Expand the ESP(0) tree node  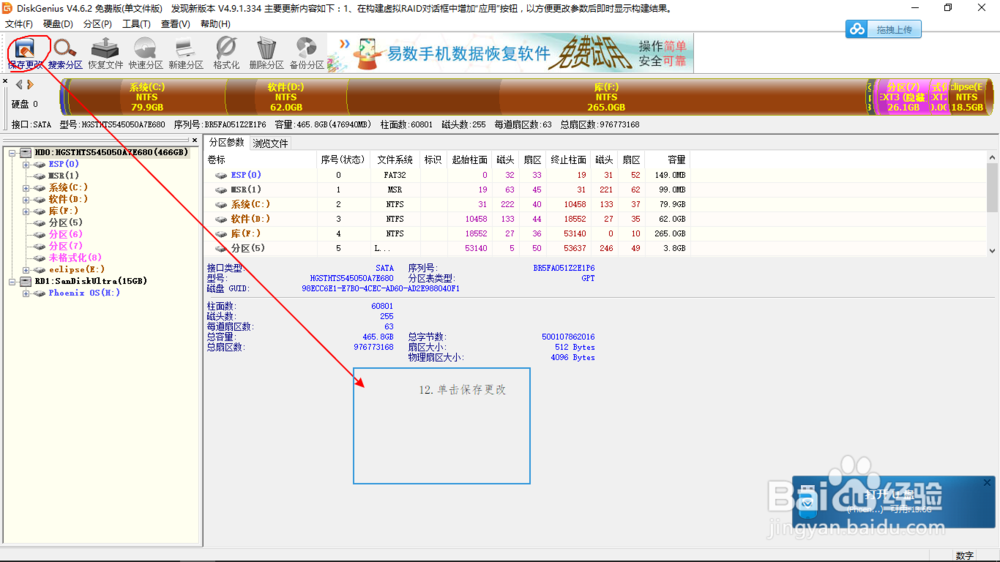26,165
